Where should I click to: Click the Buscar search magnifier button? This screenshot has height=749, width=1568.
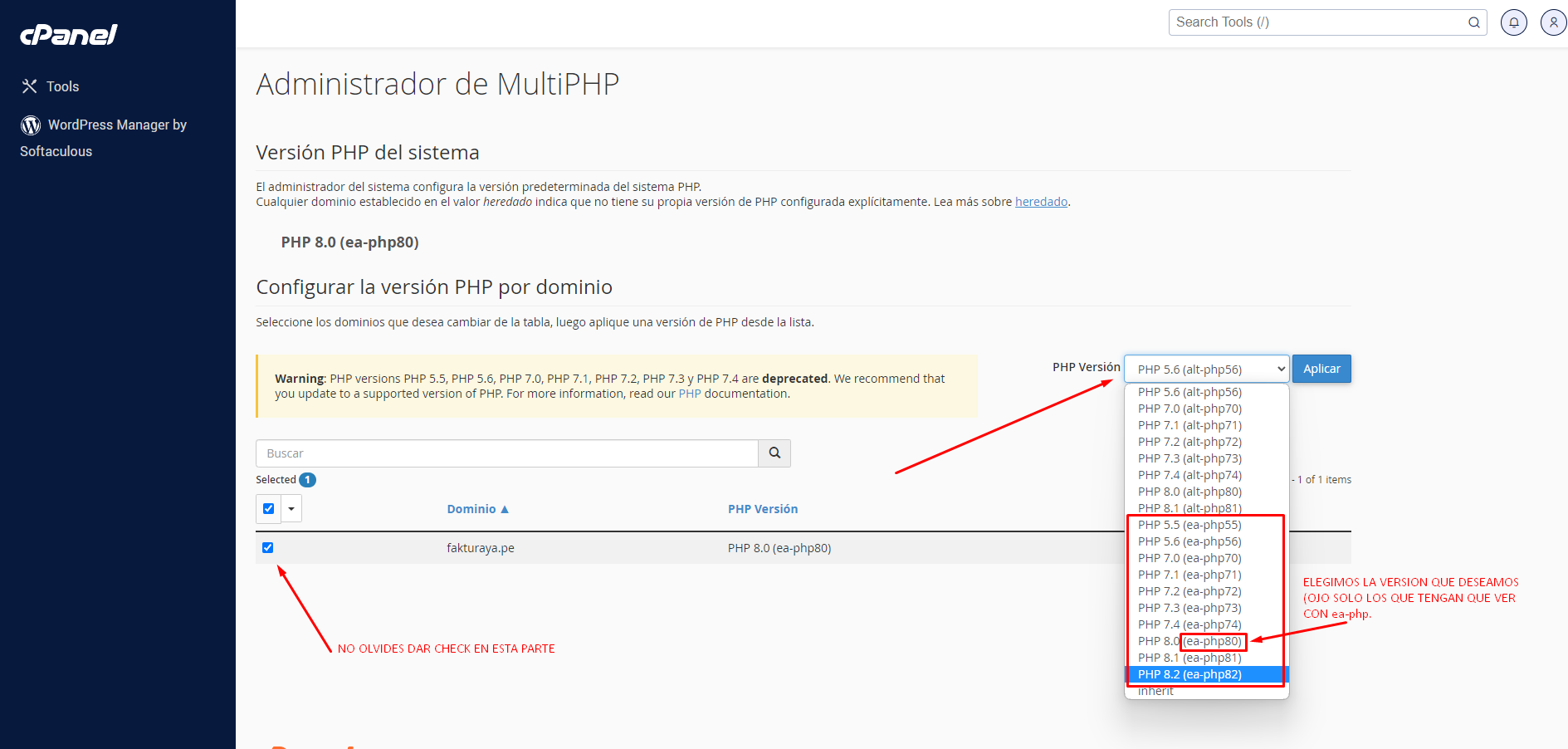[774, 453]
